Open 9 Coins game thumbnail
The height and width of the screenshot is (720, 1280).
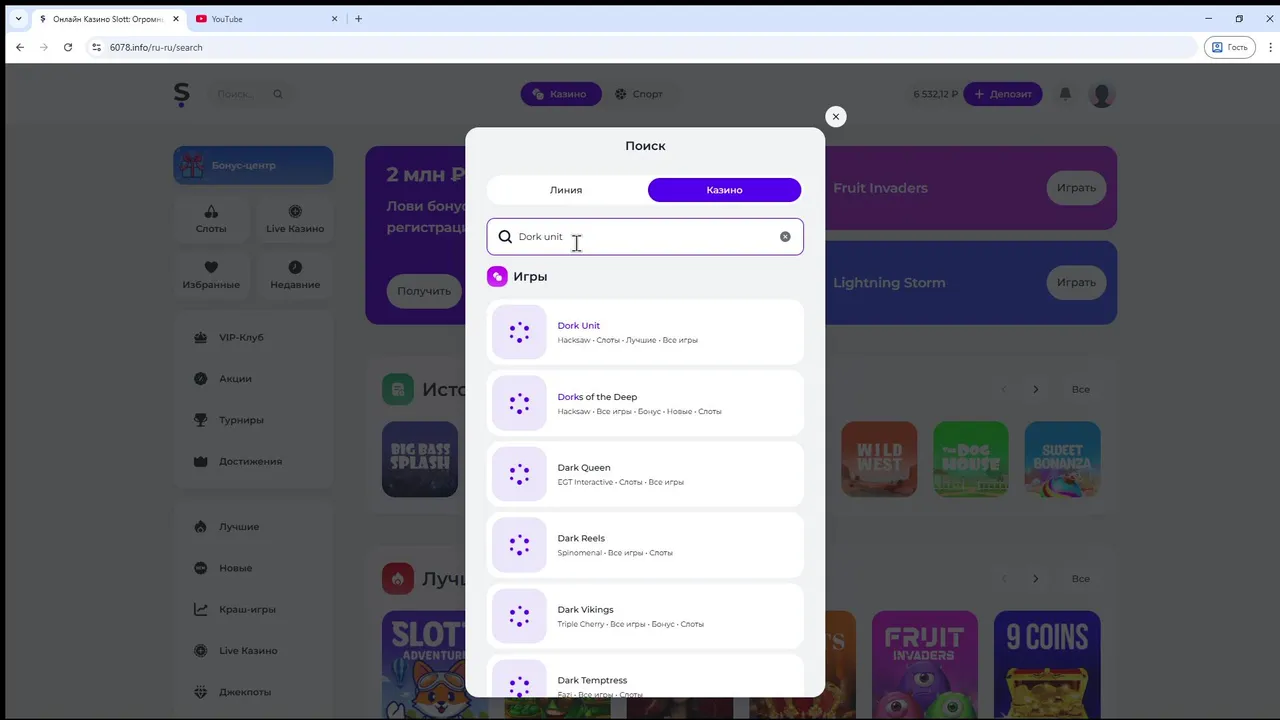point(1047,665)
